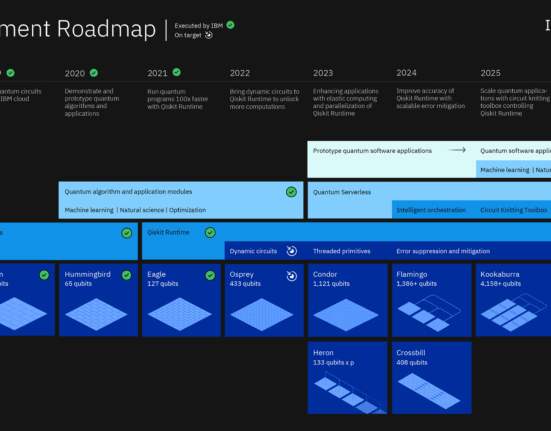Click 'Bring dynamic circuits to Qiskit Runtime' description
551x431 pixels.
point(265,99)
